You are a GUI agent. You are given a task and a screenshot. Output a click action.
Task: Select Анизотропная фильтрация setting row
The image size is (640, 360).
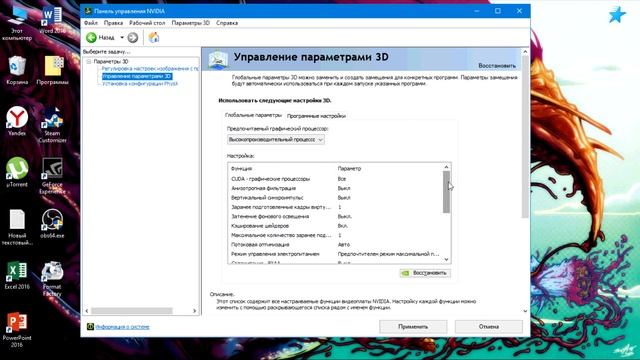point(336,188)
